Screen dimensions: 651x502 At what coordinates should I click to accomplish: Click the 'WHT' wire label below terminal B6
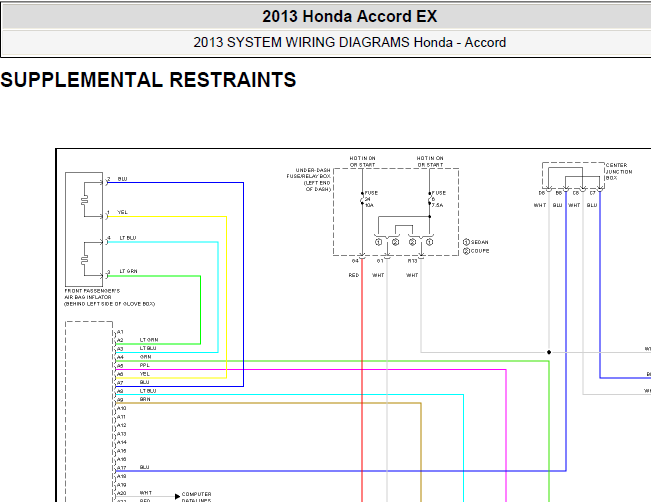540,205
